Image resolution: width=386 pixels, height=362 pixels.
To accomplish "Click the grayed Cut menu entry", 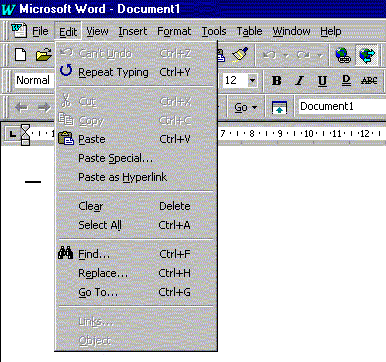I will pyautogui.click(x=136, y=101).
